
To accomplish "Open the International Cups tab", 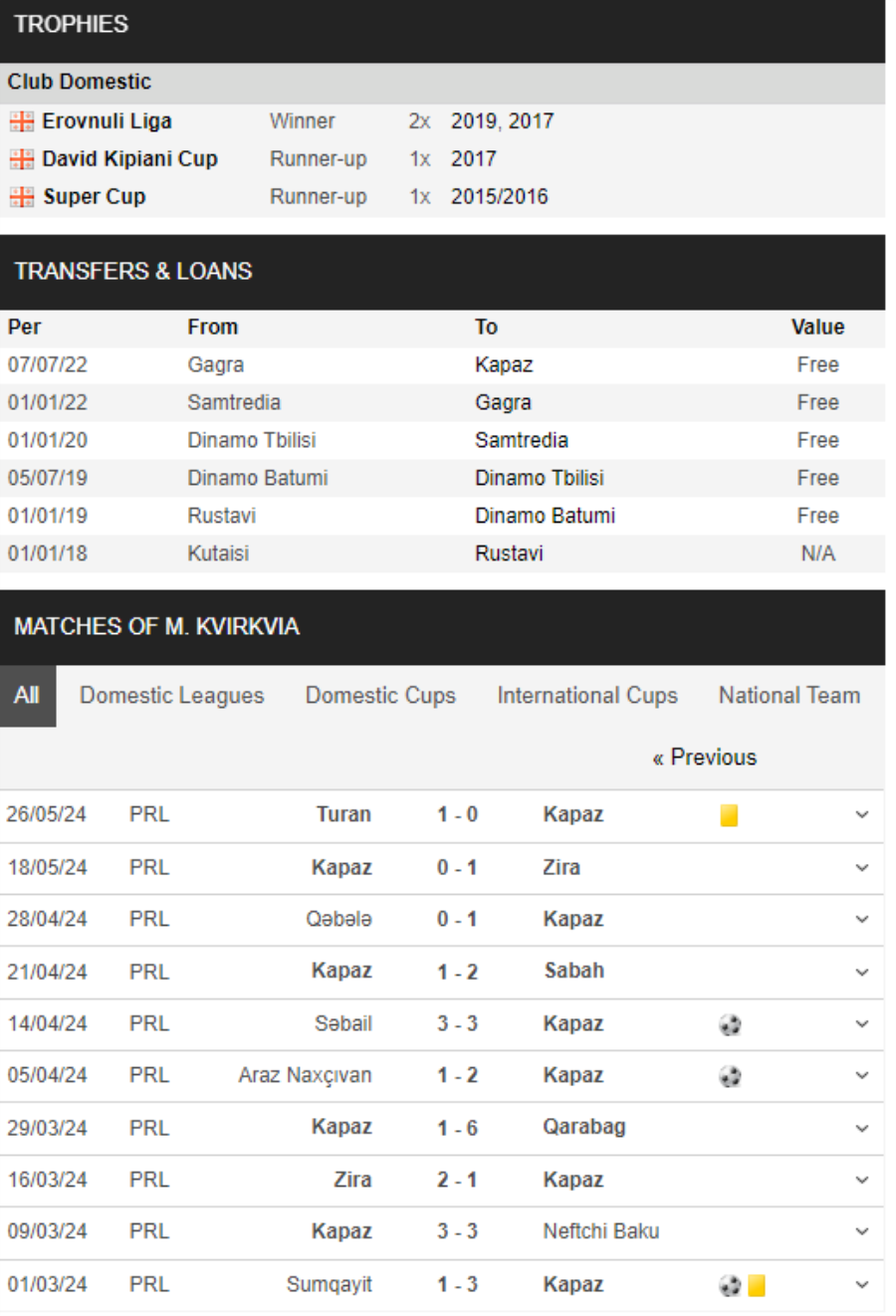I will (x=587, y=696).
